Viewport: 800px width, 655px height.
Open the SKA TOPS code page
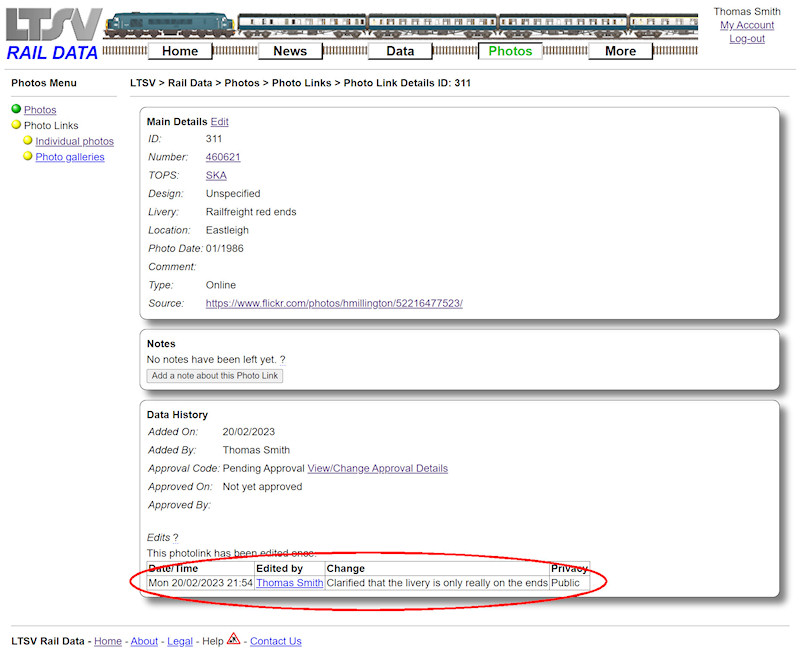pos(215,175)
